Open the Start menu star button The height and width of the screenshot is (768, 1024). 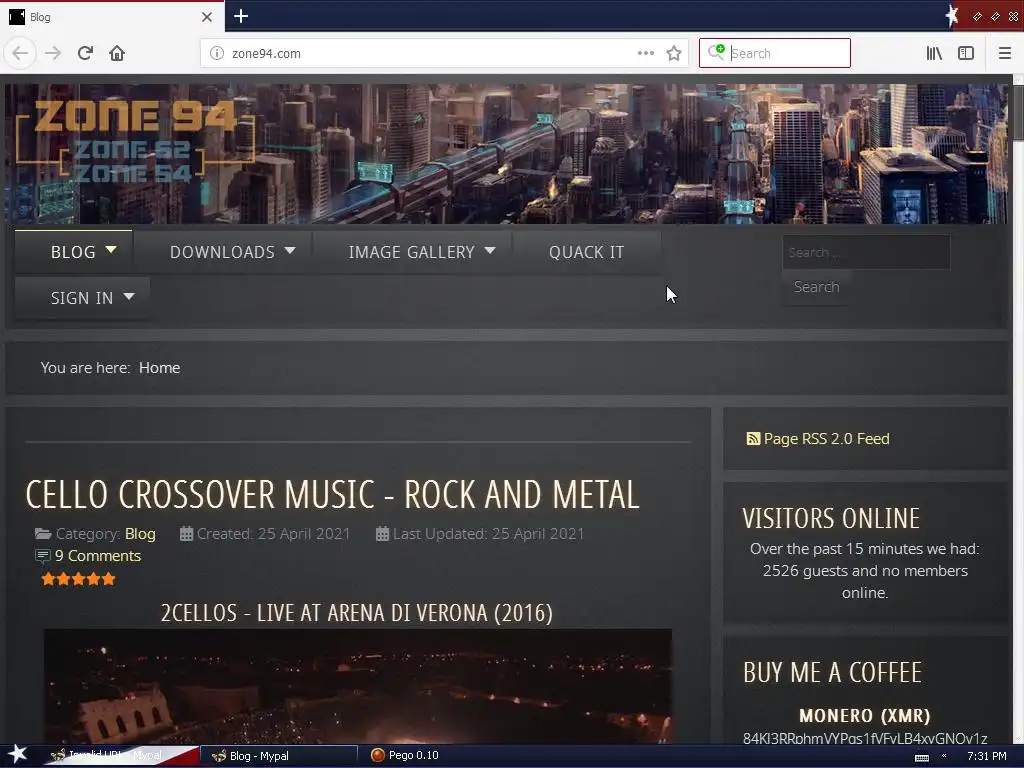[17, 754]
